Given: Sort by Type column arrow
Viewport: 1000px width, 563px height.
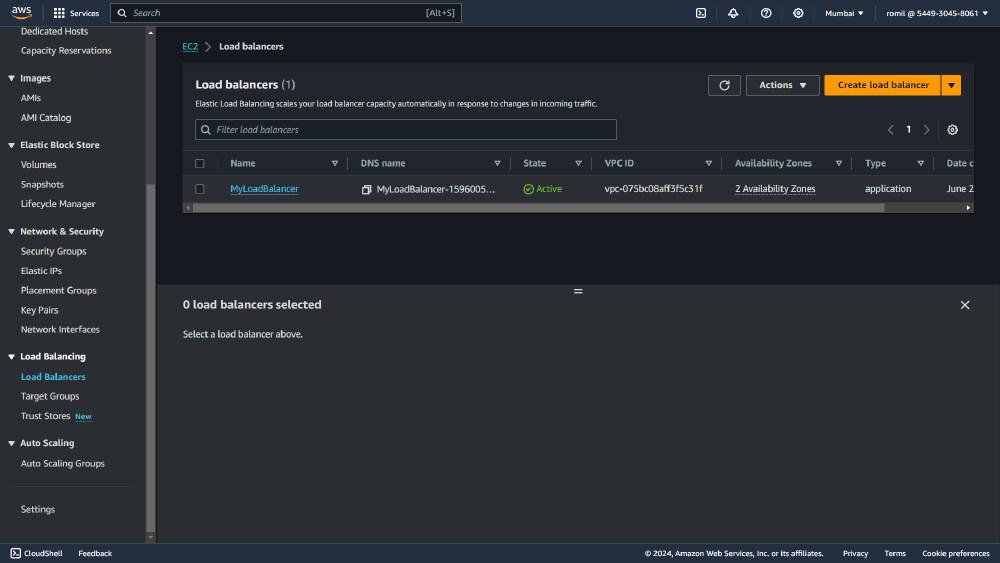Looking at the screenshot, I should [920, 163].
